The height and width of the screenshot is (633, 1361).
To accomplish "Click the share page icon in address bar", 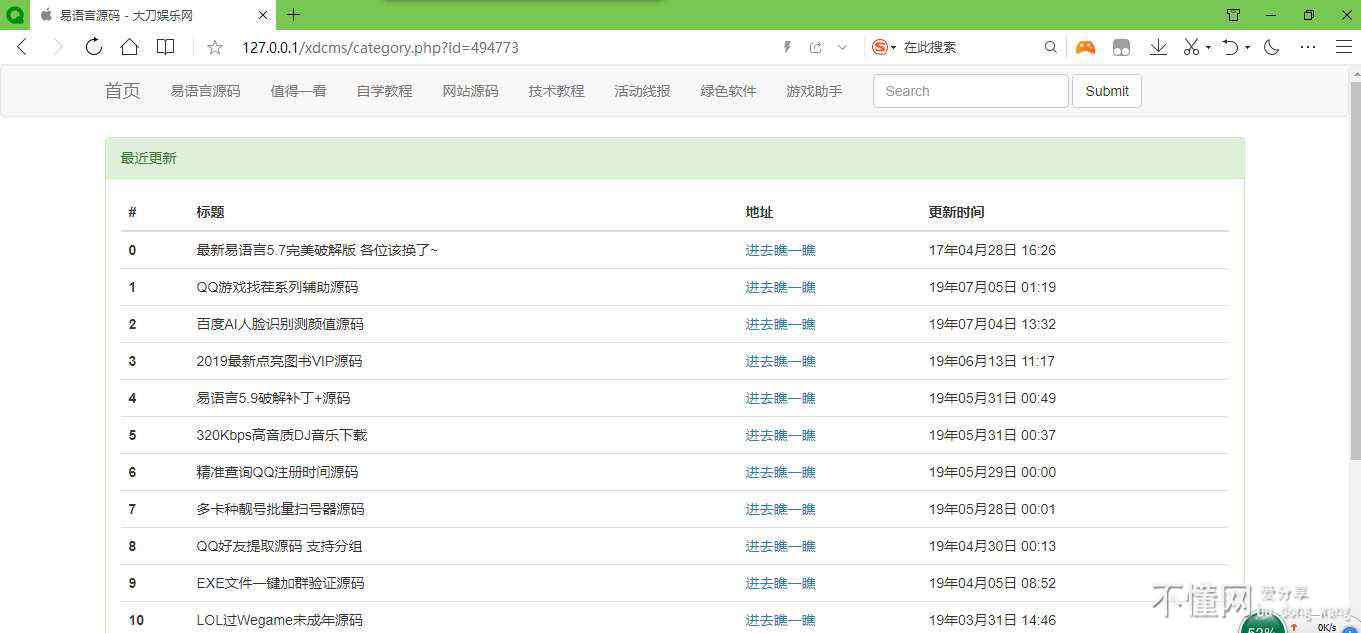I will tap(816, 47).
